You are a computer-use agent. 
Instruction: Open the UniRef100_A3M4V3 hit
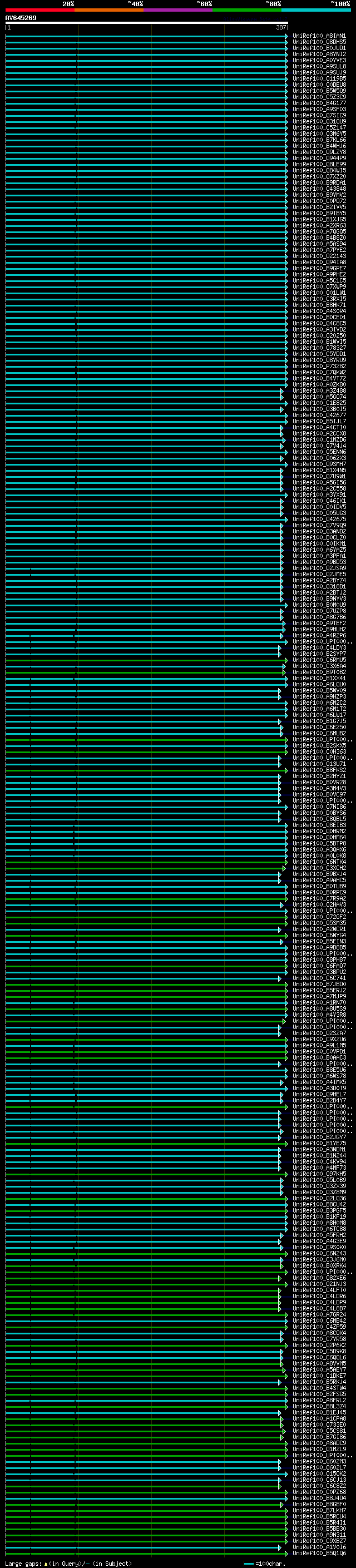pos(319,788)
